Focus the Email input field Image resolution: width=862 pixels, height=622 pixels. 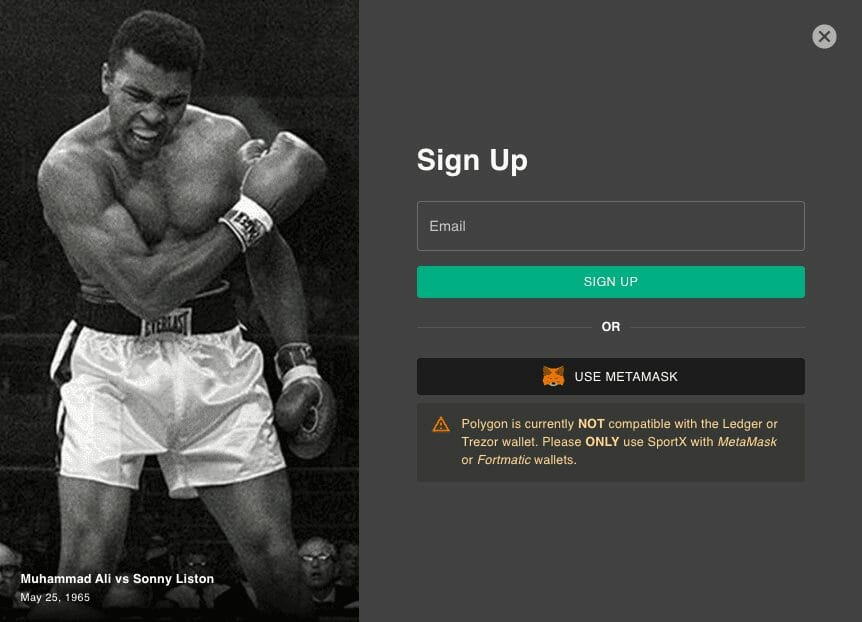(x=611, y=226)
